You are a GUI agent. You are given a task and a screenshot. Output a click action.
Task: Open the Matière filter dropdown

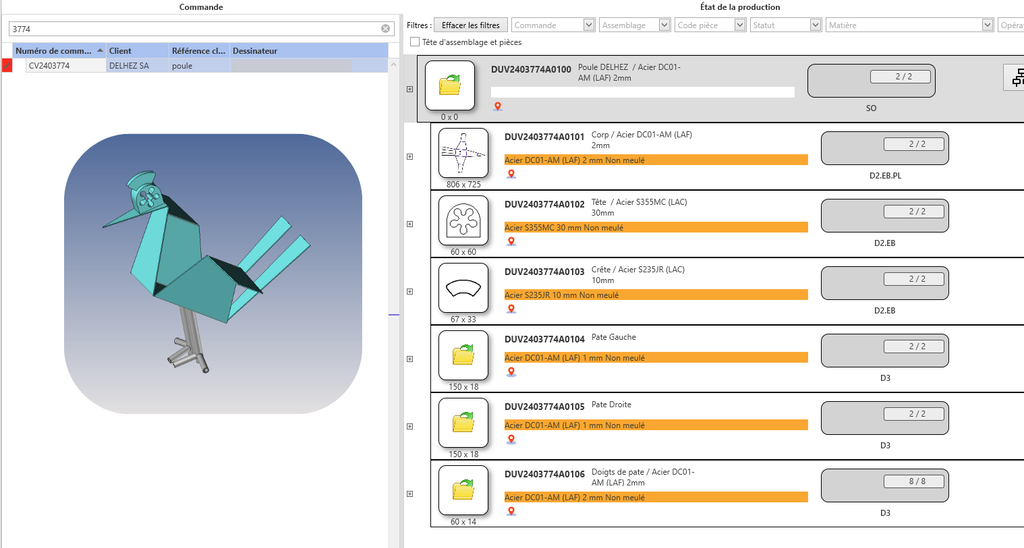point(909,25)
